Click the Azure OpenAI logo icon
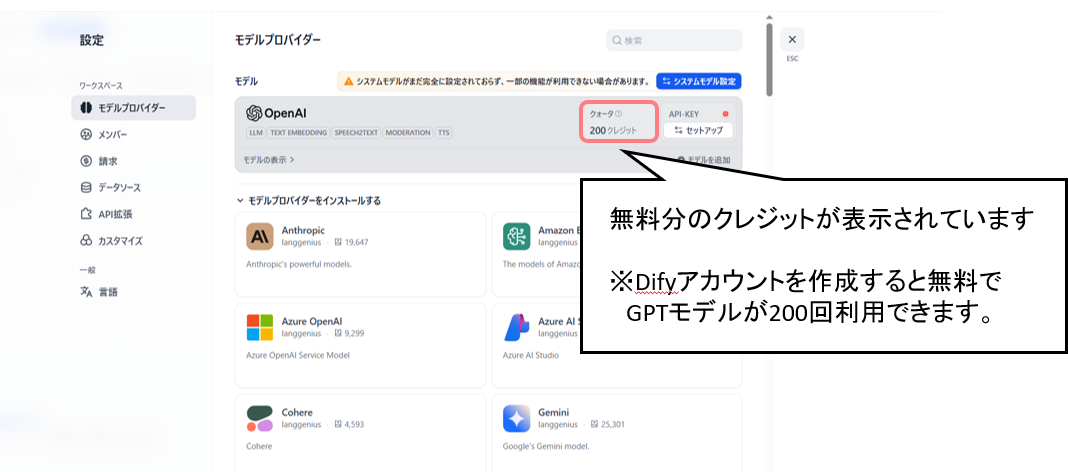Image resolution: width=1068 pixels, height=472 pixels. 260,327
